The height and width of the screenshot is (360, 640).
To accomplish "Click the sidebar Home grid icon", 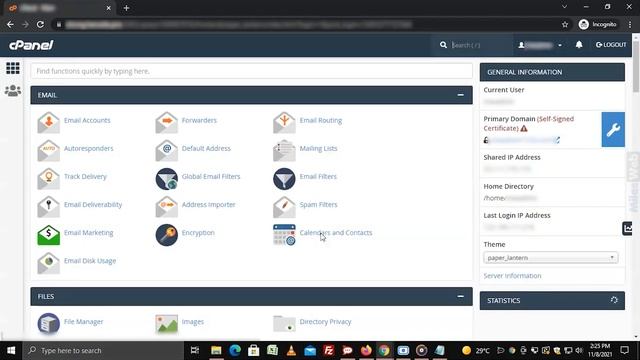I will (13, 68).
